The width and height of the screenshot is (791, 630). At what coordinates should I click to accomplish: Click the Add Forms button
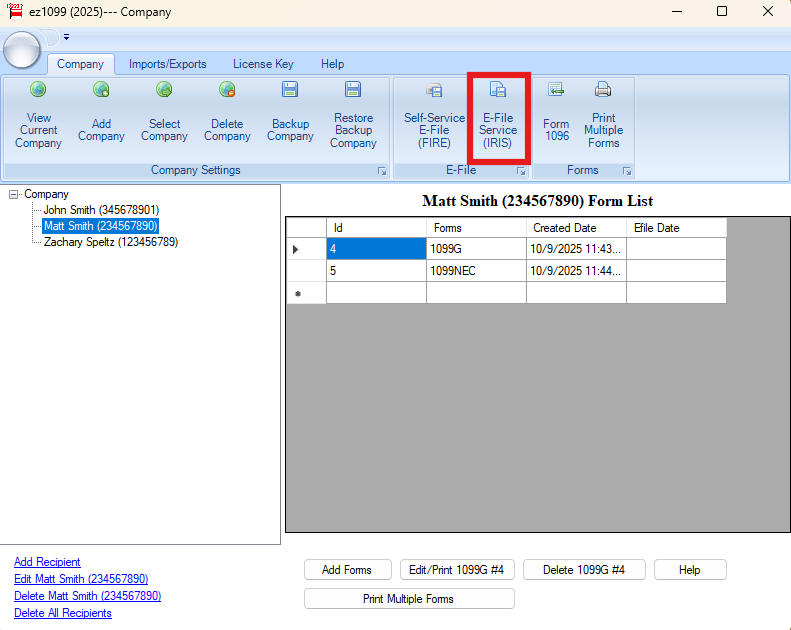(x=346, y=570)
